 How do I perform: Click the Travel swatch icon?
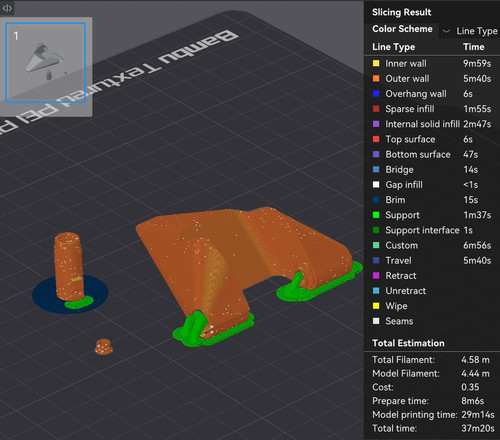click(x=376, y=261)
